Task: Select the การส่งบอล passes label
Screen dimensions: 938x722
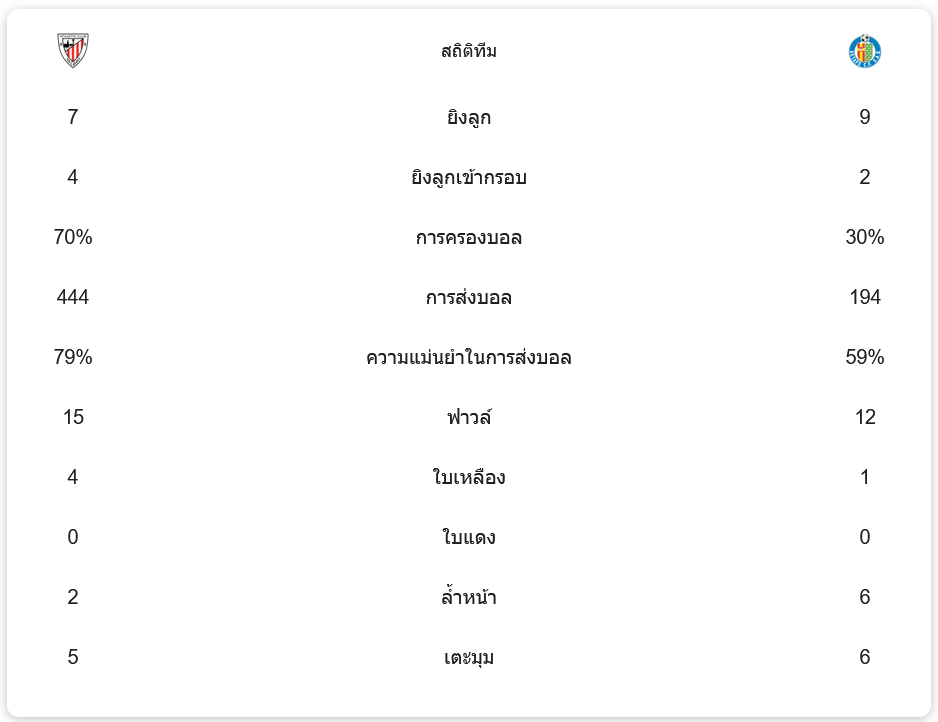Action: pyautogui.click(x=469, y=298)
